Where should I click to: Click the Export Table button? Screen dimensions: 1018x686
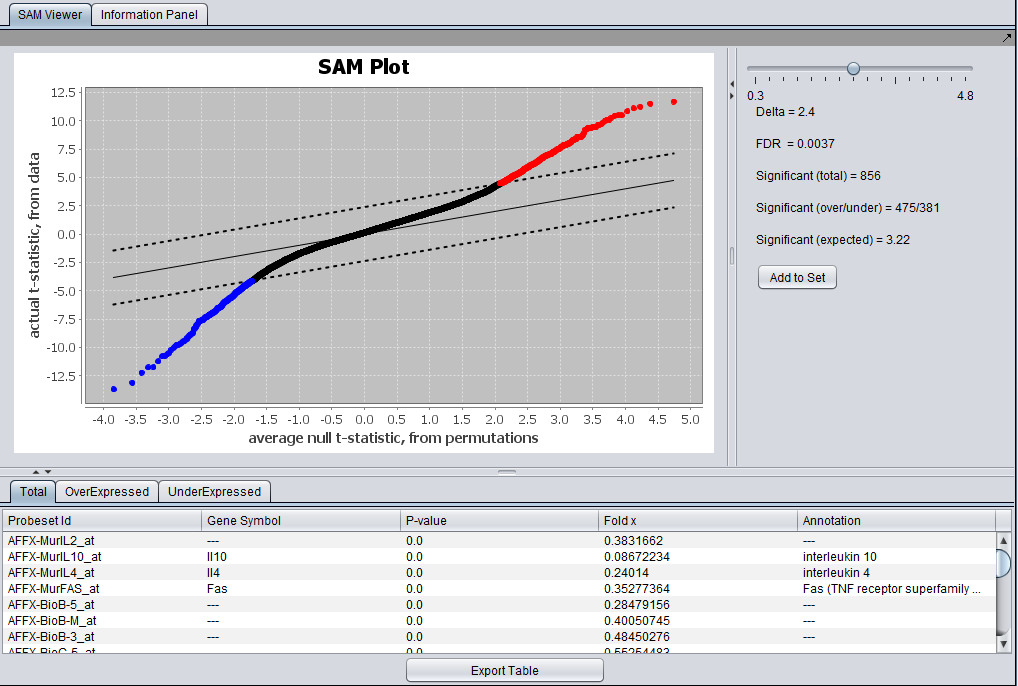[504, 670]
